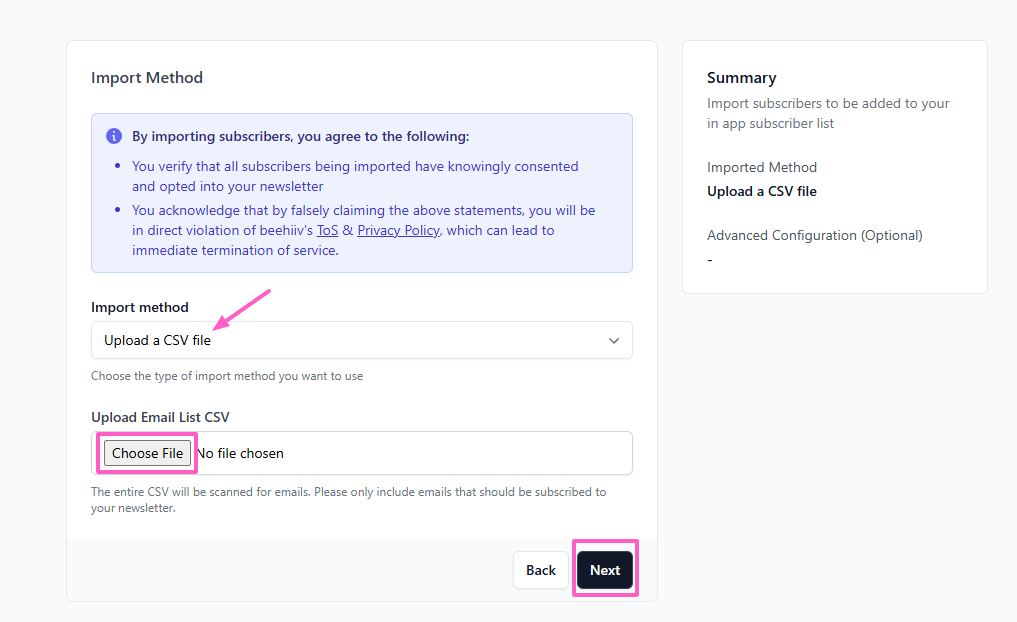Click 'Advanced Configuration (Optional)' in the Summary
1017x622 pixels.
(814, 236)
